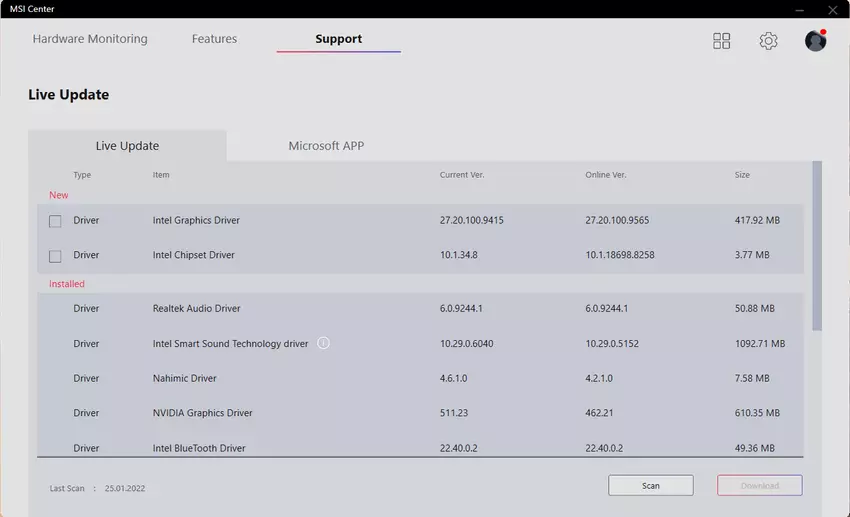Open the apps grid icon

[x=721, y=41]
